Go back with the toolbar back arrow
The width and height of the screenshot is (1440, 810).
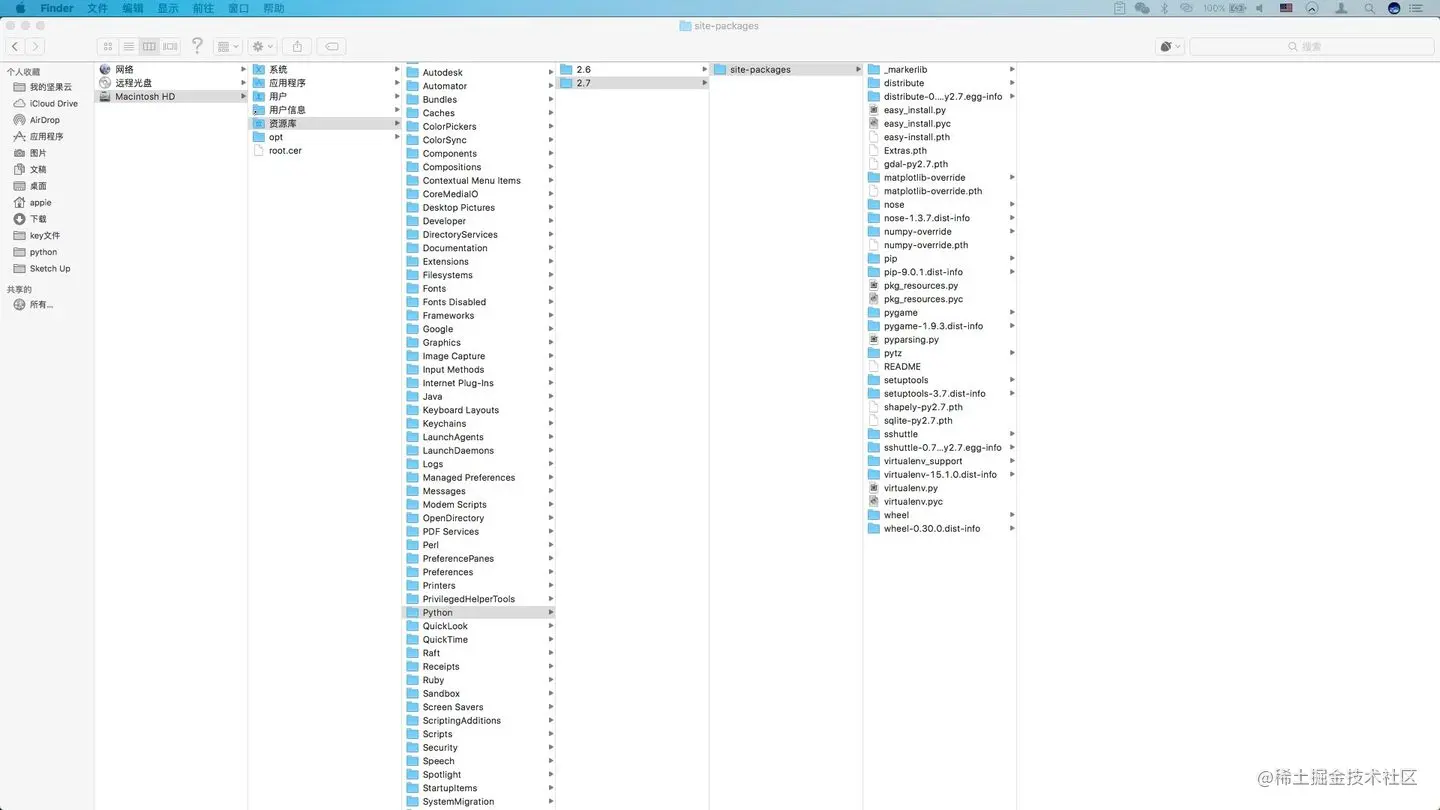coord(15,46)
